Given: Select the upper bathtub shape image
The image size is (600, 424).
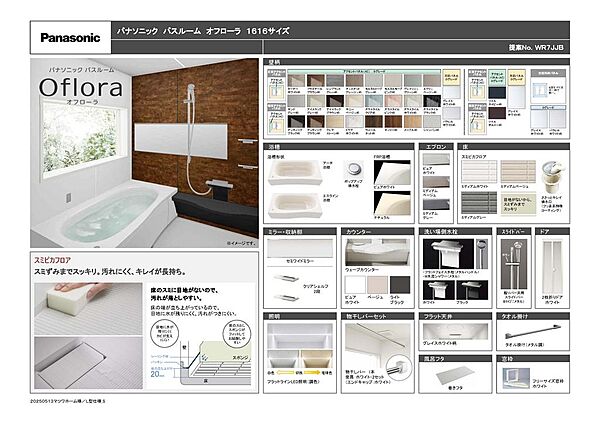Looking at the screenshot, I should [x=295, y=173].
